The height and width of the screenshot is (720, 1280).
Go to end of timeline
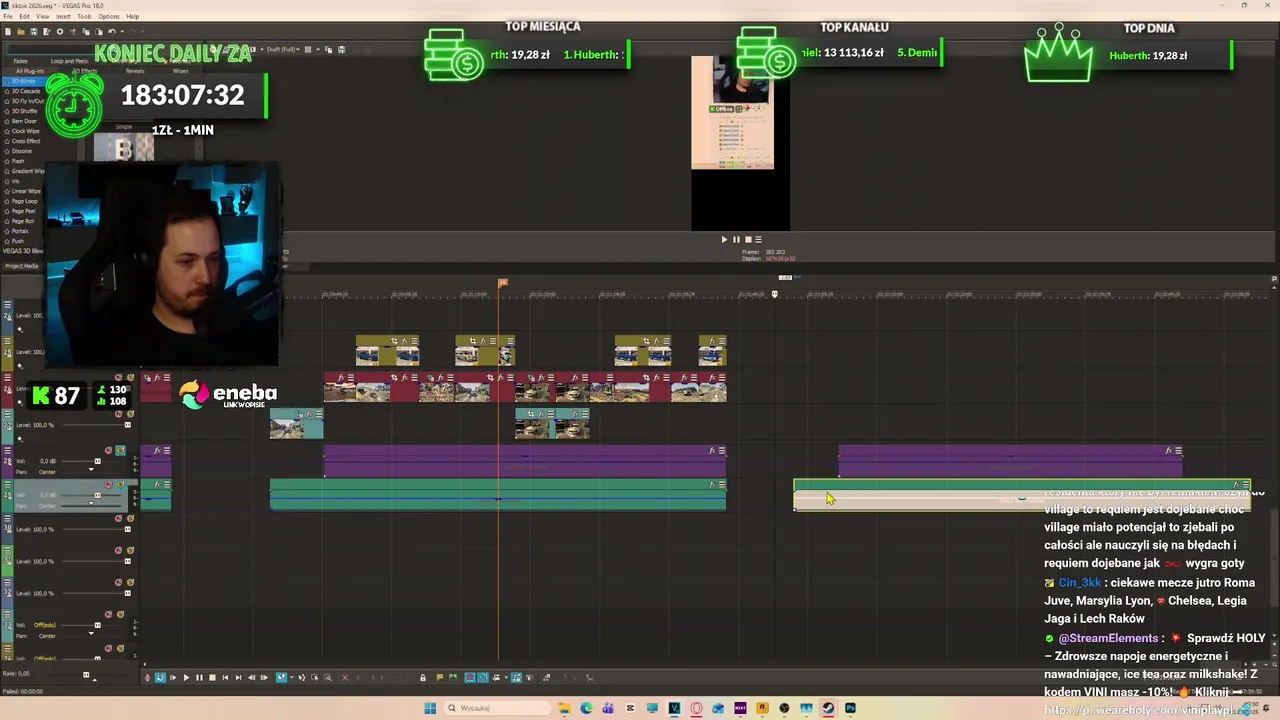coord(238,677)
